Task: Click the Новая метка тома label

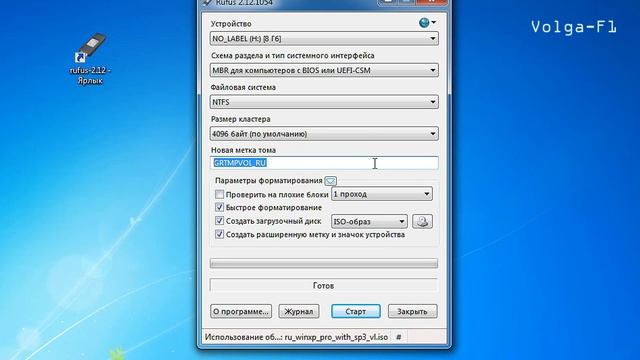Action: (243, 150)
